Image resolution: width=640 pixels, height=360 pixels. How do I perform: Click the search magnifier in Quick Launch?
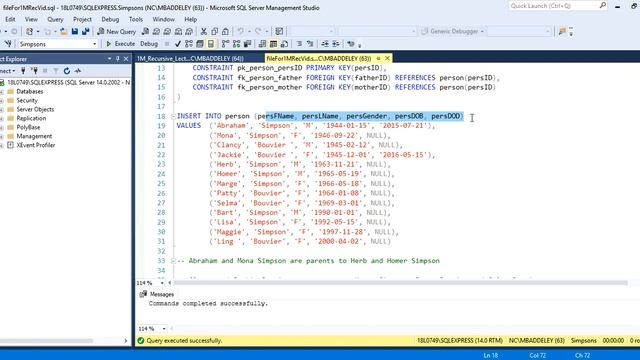(x=602, y=5)
